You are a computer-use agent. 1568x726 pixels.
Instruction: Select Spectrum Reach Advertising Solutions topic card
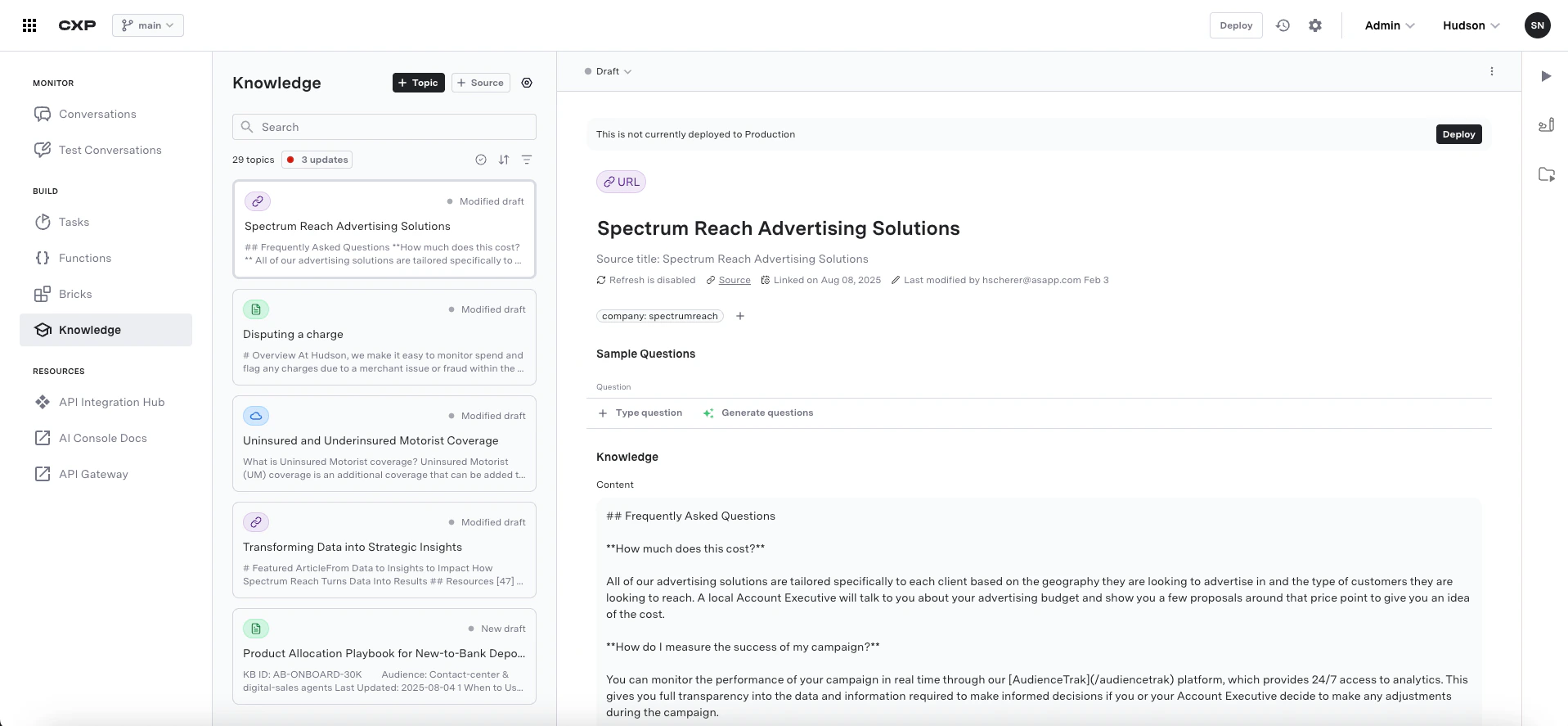pos(384,229)
